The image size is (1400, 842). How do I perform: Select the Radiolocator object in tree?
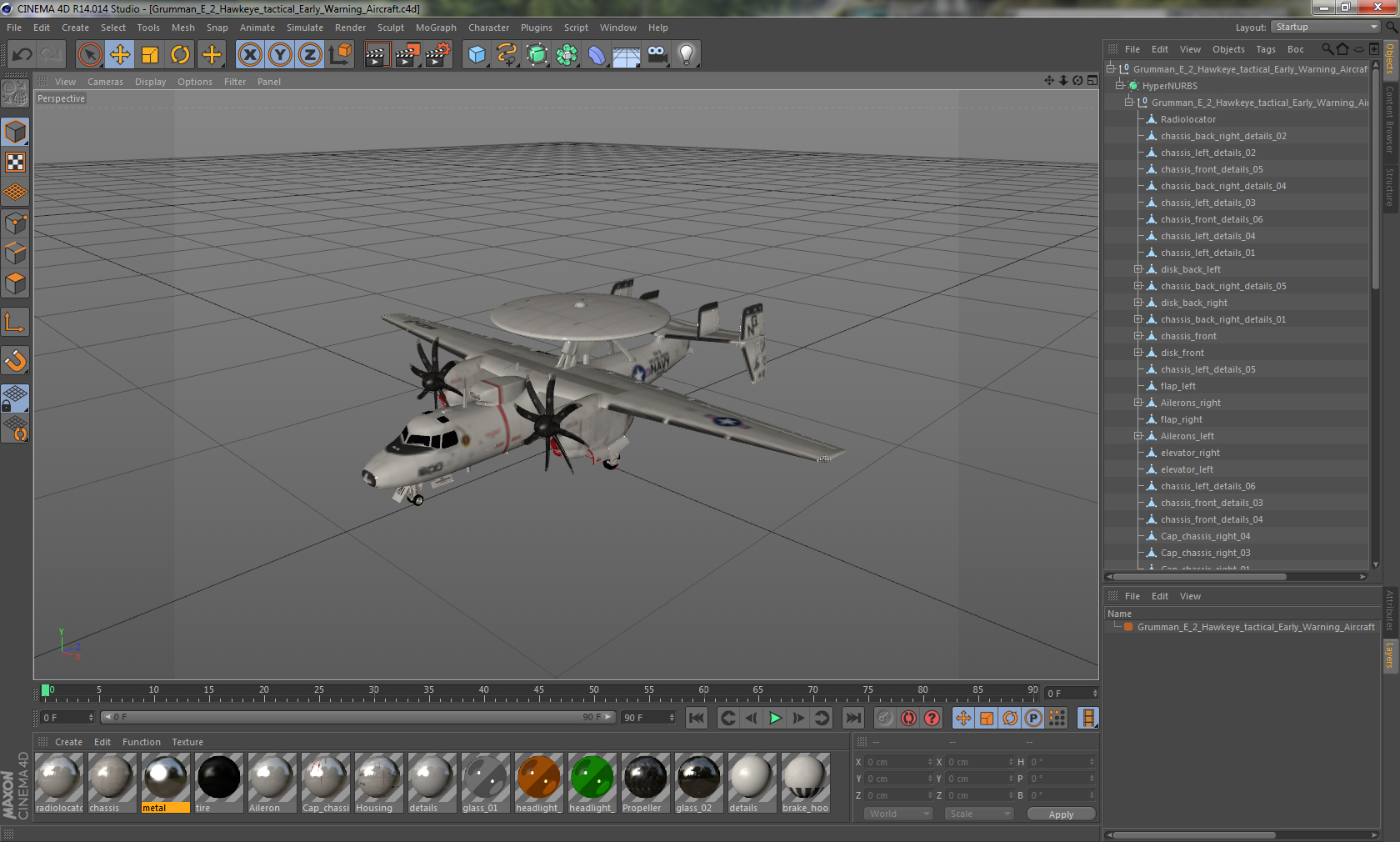click(1188, 119)
